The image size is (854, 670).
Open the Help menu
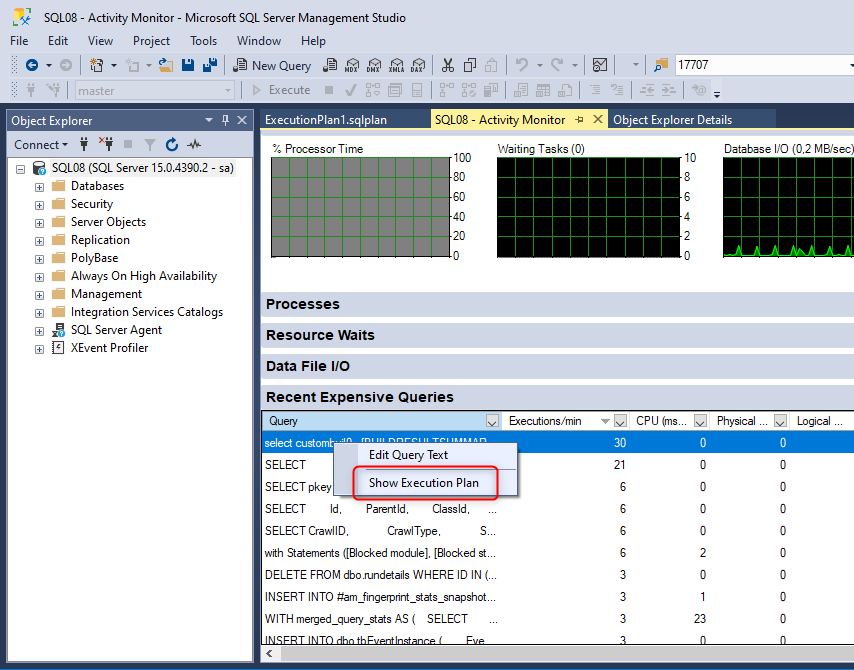[313, 41]
